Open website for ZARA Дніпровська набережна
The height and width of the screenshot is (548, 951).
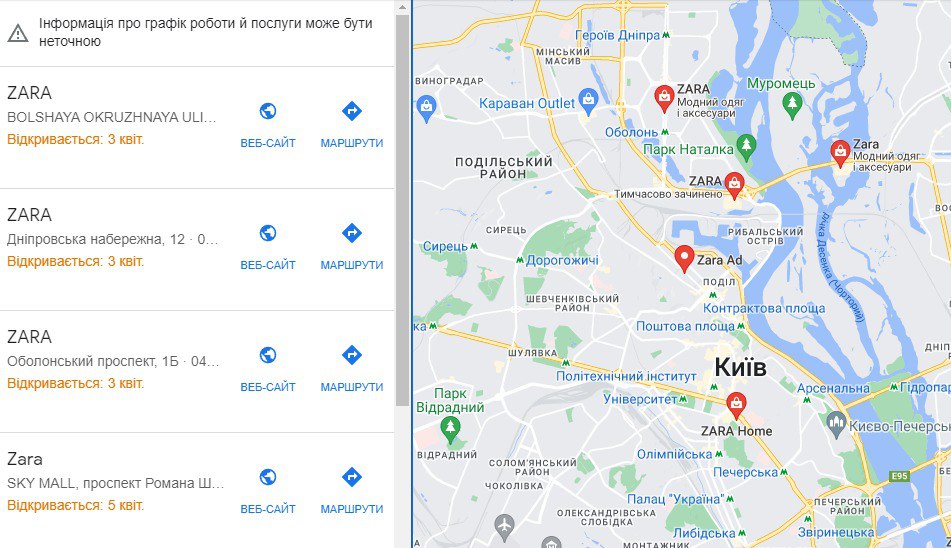[267, 247]
